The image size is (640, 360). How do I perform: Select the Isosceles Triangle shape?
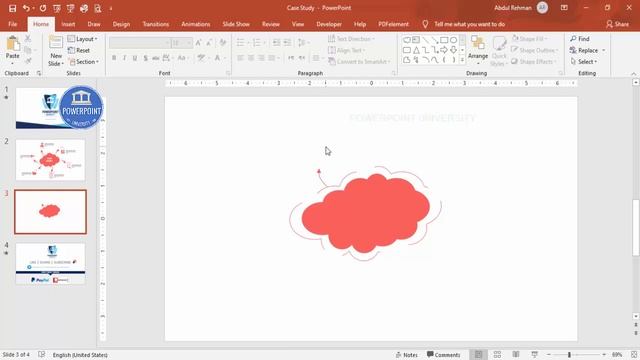[416, 50]
